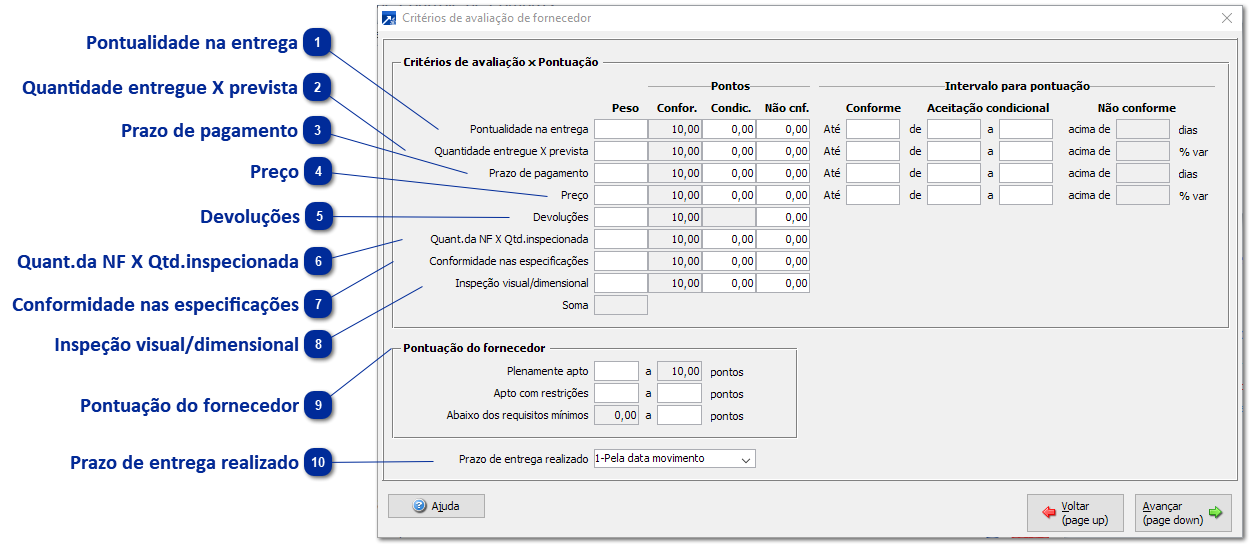This screenshot has height=549, width=1256.
Task: Click the Ajuda help button
Action: tap(436, 506)
